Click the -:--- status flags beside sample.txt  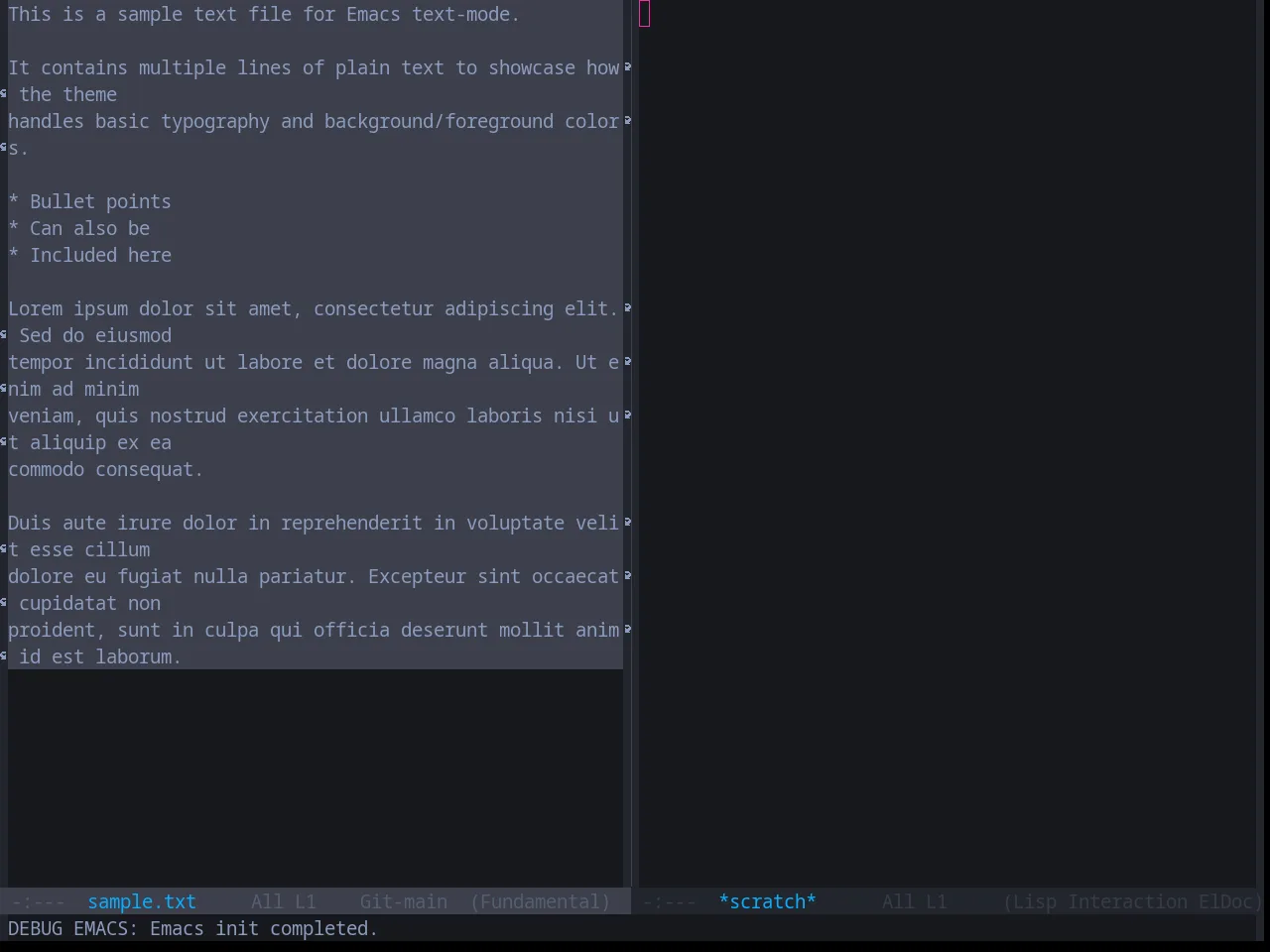click(x=38, y=901)
